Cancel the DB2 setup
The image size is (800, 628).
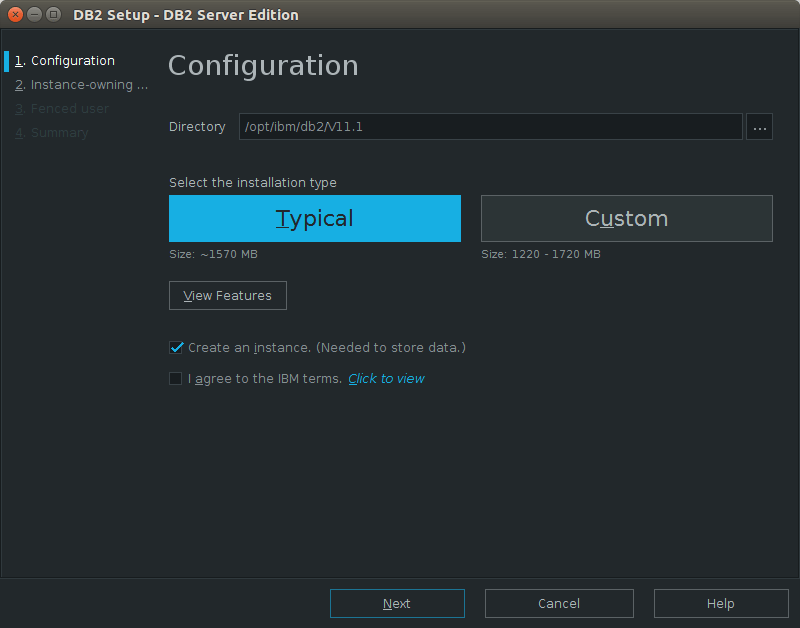pos(559,604)
